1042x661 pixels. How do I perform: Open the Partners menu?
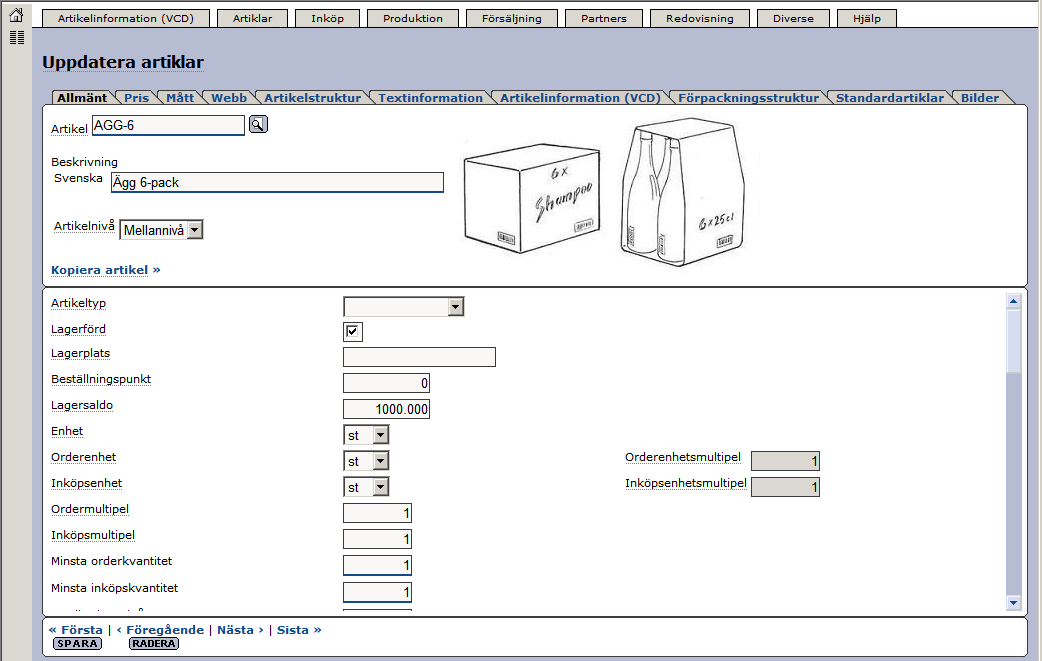[604, 19]
